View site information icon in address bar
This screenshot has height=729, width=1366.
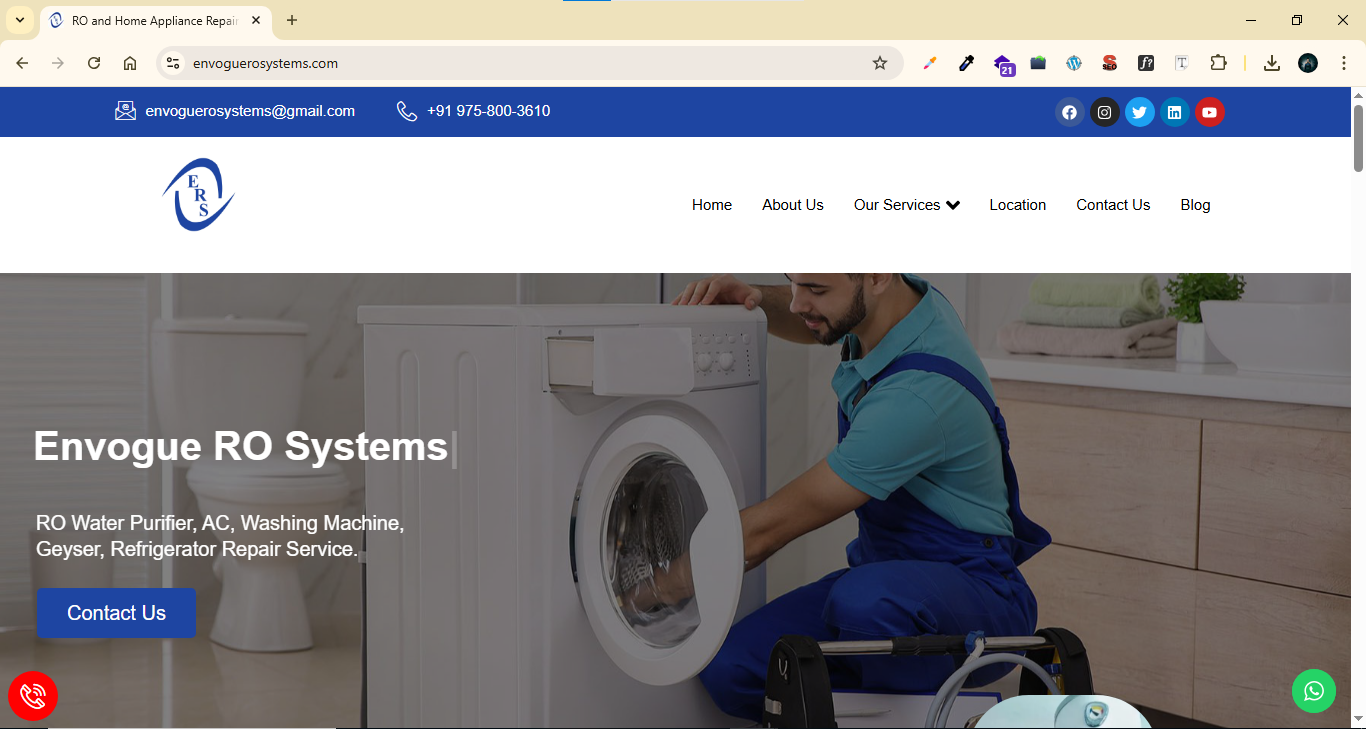click(173, 63)
